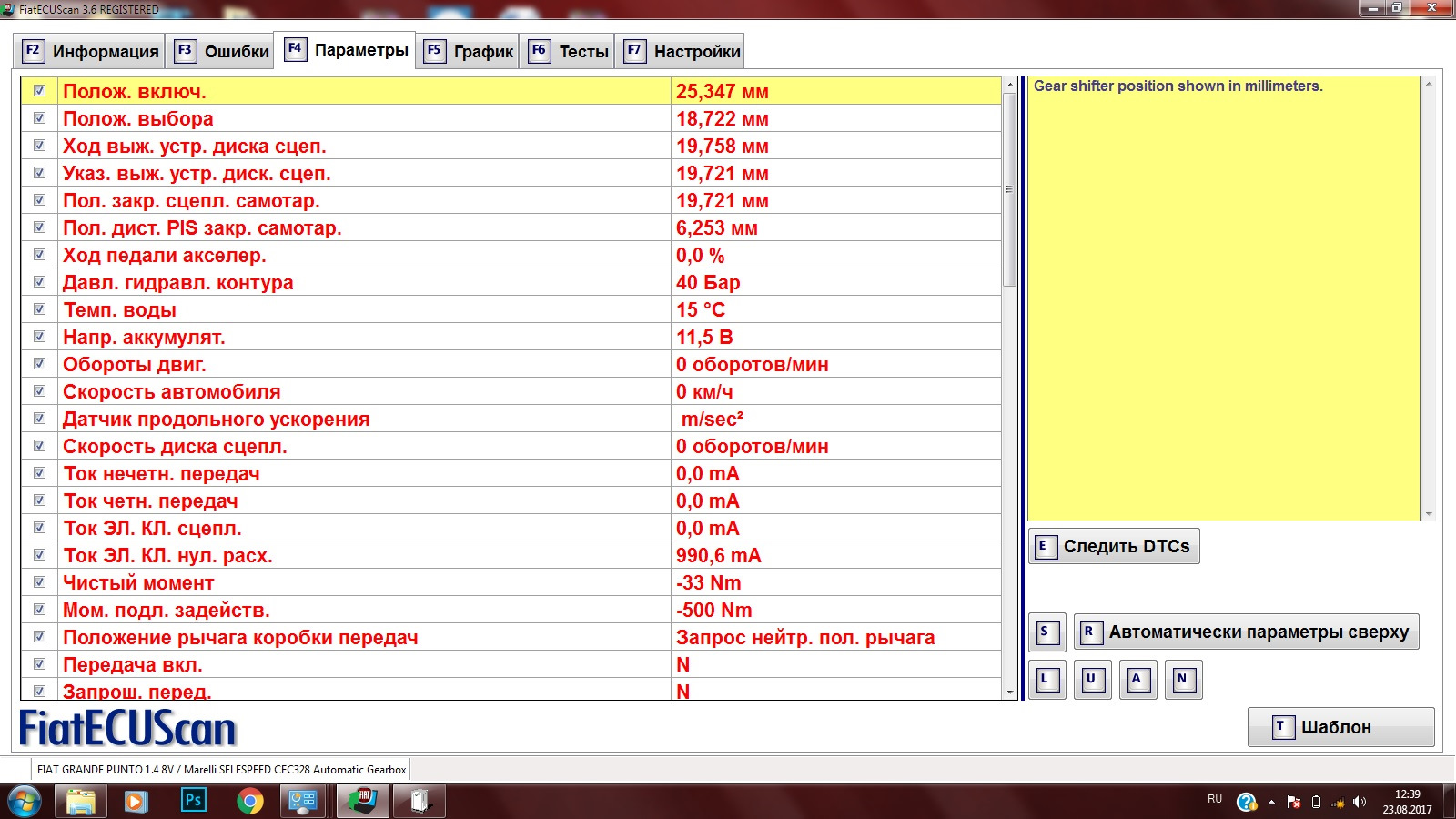1456x819 pixels.
Task: Show hidden tray icons arrow
Action: [x=1271, y=802]
